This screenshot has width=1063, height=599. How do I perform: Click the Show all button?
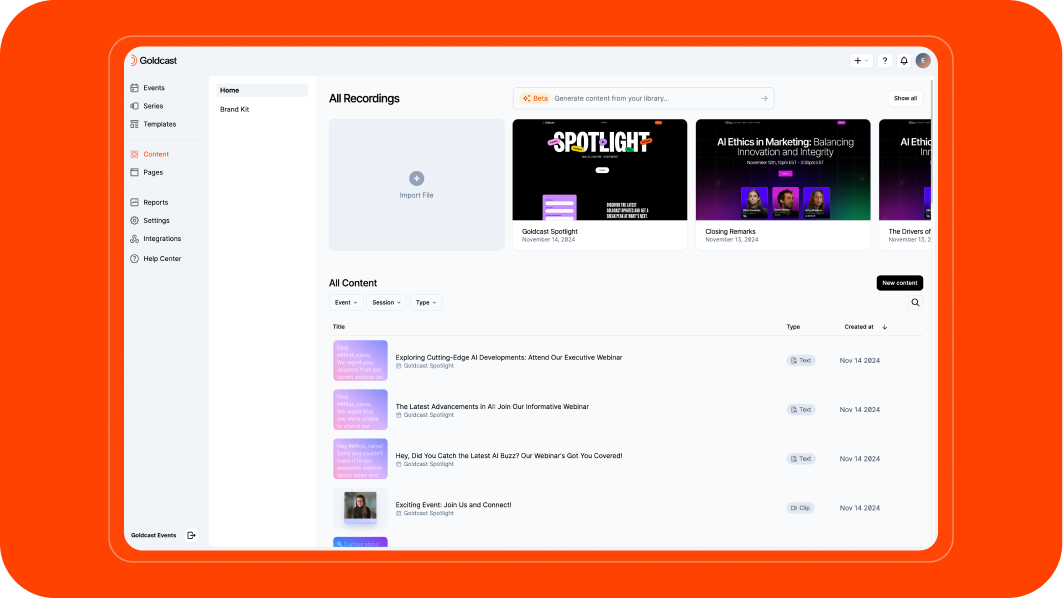905,98
